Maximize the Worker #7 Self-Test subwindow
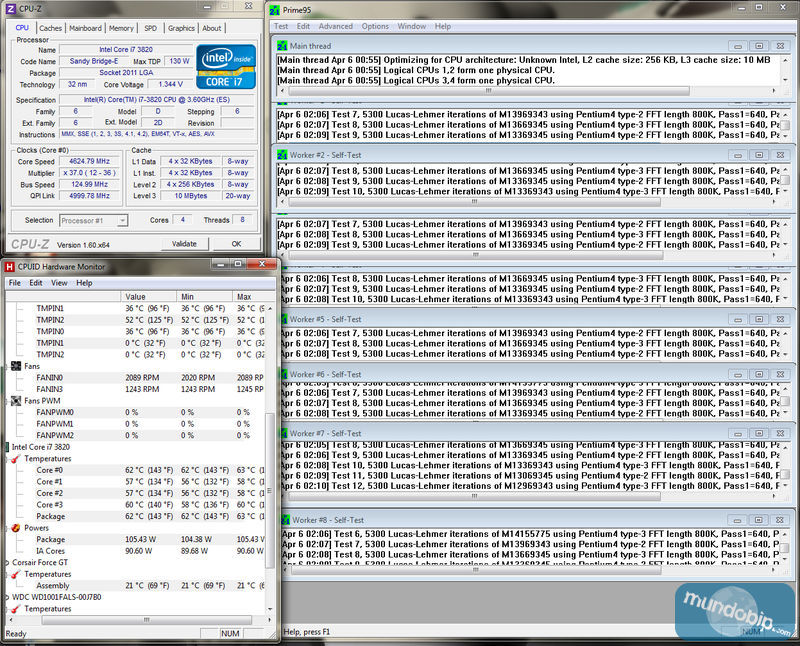This screenshot has width=800, height=646. pos(759,433)
